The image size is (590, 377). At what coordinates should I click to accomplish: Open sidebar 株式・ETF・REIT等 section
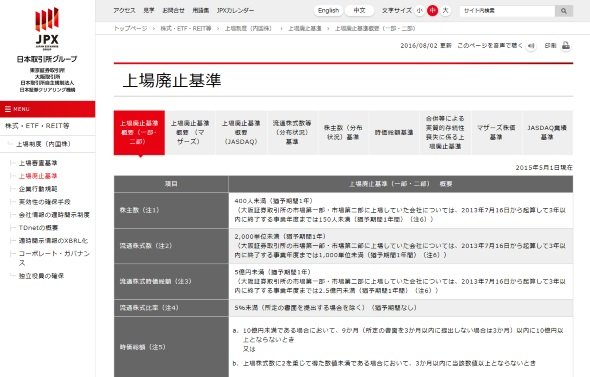[37, 126]
